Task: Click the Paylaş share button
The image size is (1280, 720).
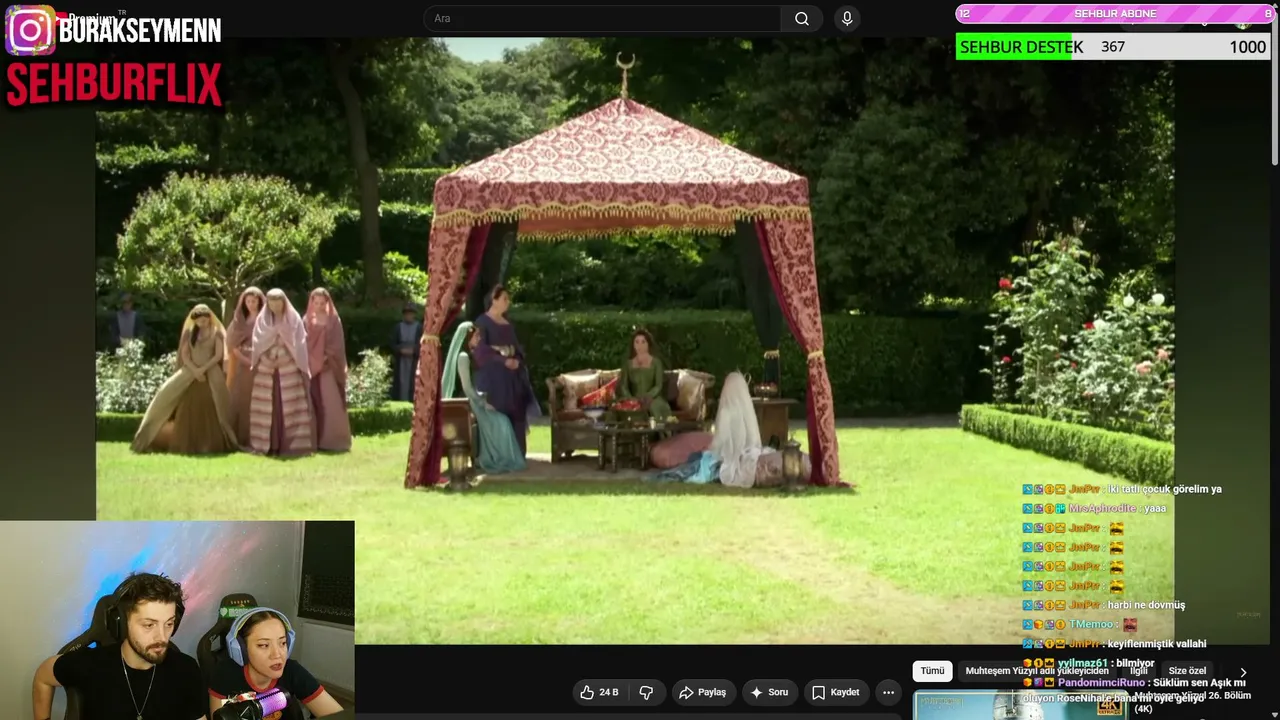Action: (x=702, y=692)
